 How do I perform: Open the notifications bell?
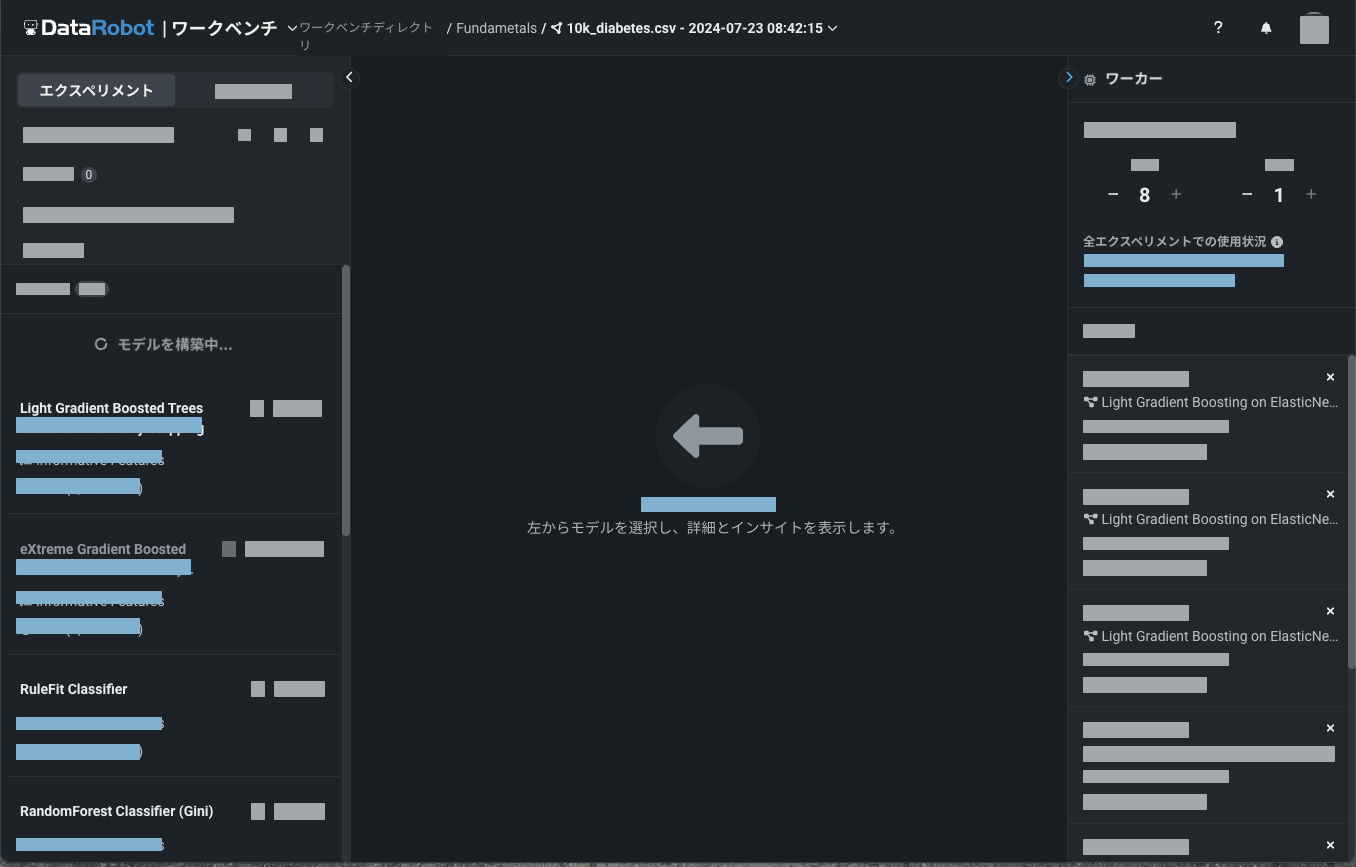click(1266, 28)
